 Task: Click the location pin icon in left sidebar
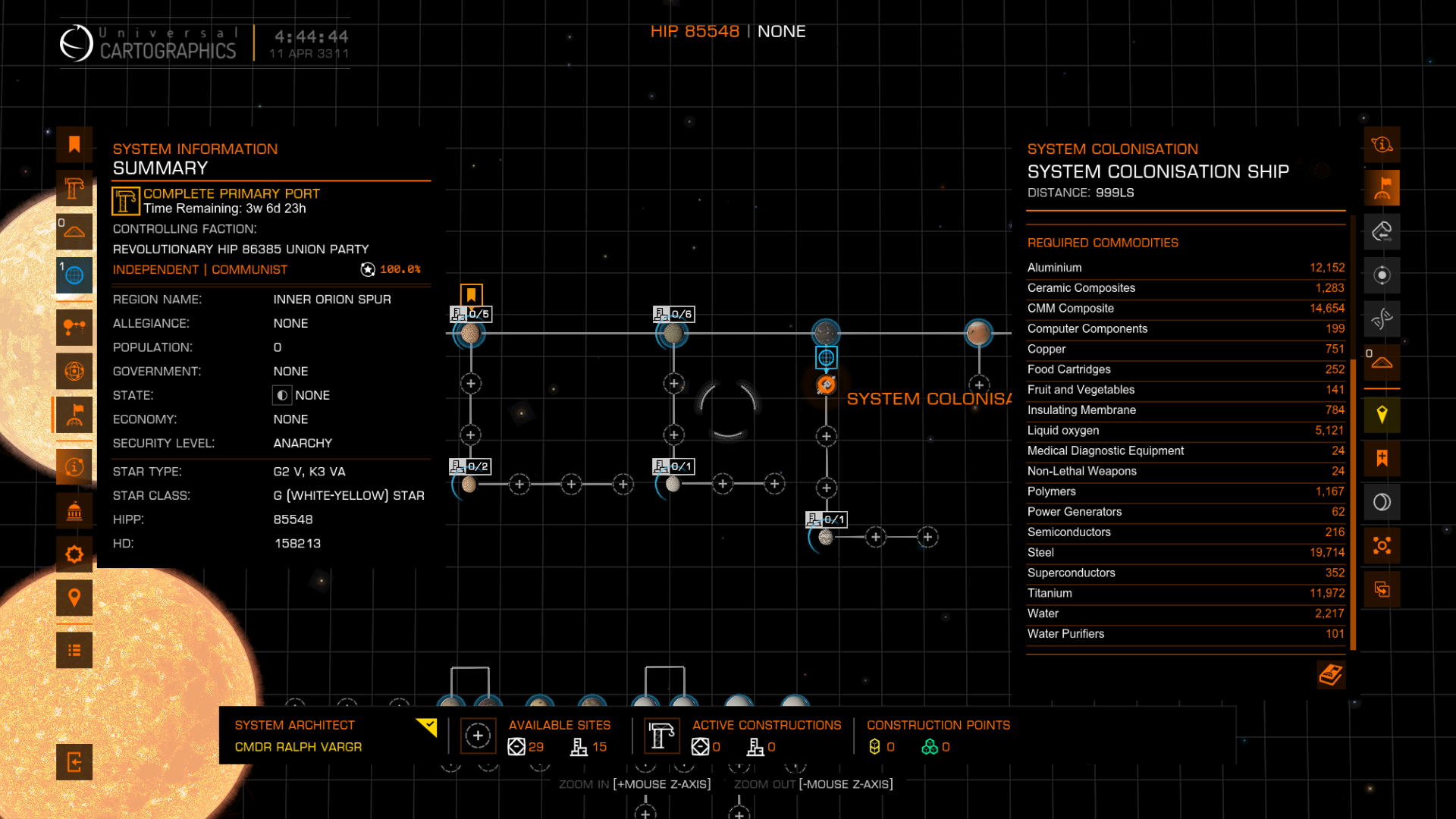[x=74, y=598]
